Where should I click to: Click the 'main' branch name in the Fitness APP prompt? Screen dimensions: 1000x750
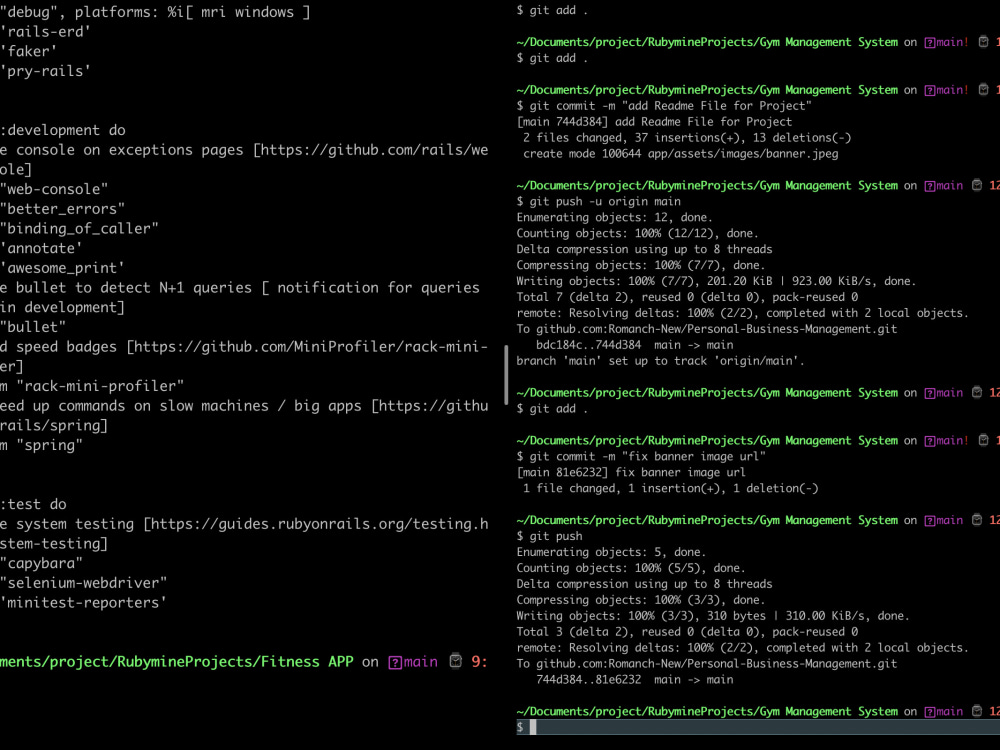421,662
